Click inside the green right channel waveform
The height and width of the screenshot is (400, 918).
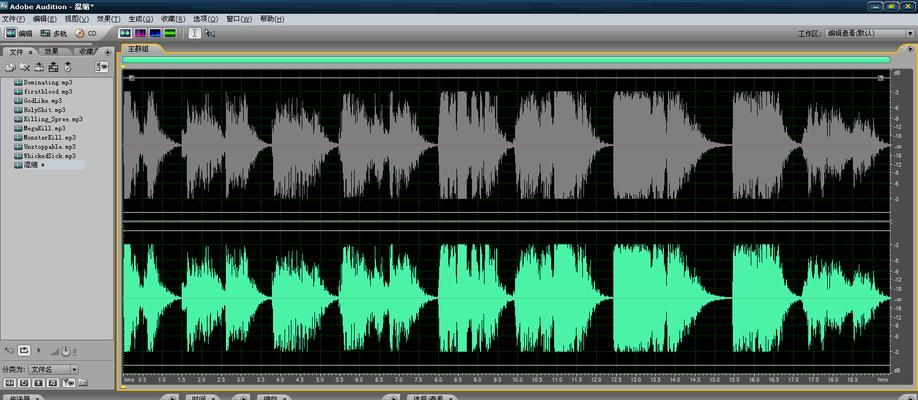coord(506,299)
